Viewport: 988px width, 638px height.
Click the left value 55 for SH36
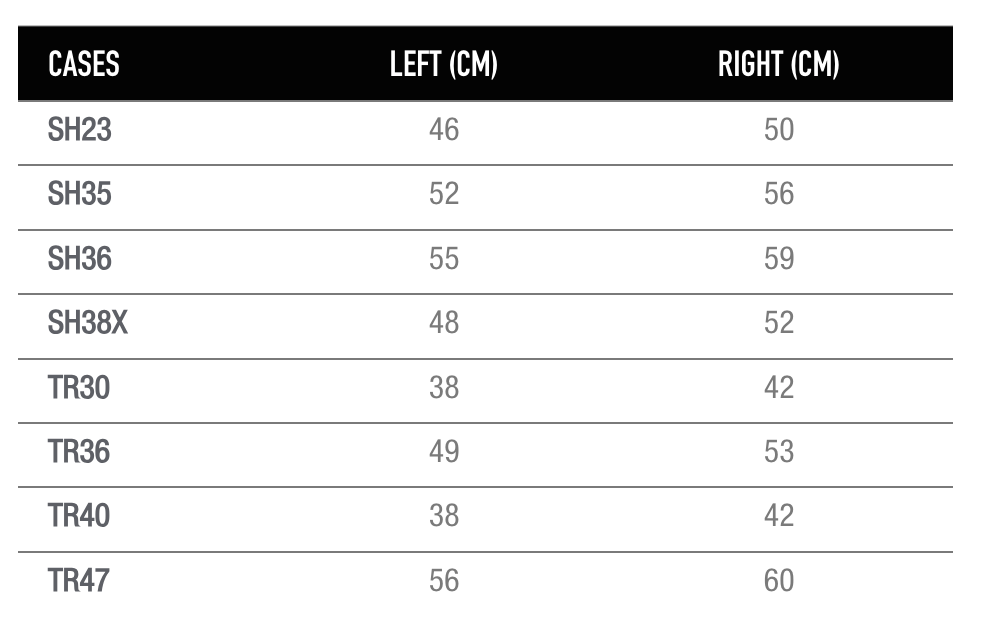(444, 259)
